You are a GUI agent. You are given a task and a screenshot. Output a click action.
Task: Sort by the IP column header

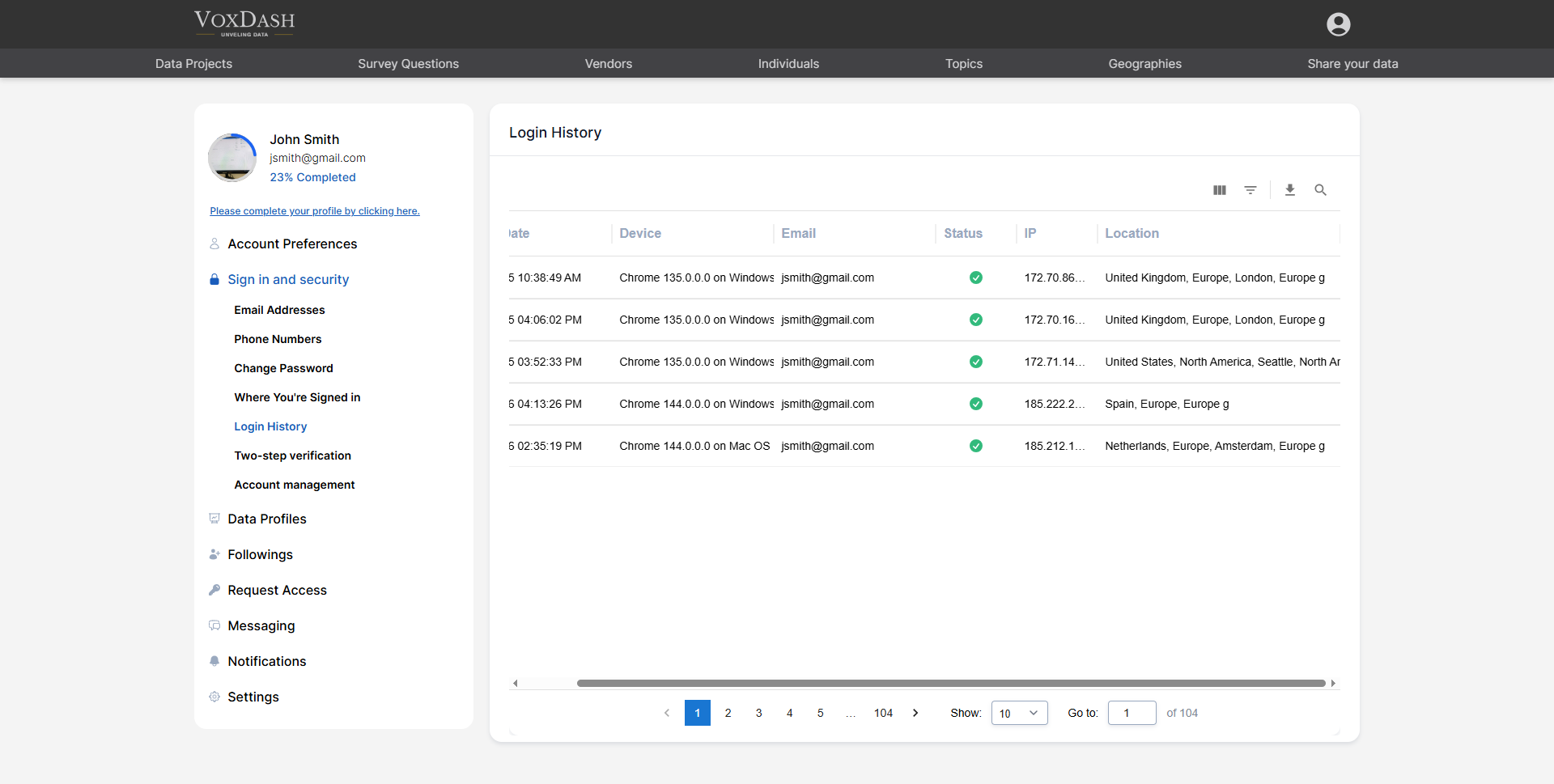(1030, 233)
